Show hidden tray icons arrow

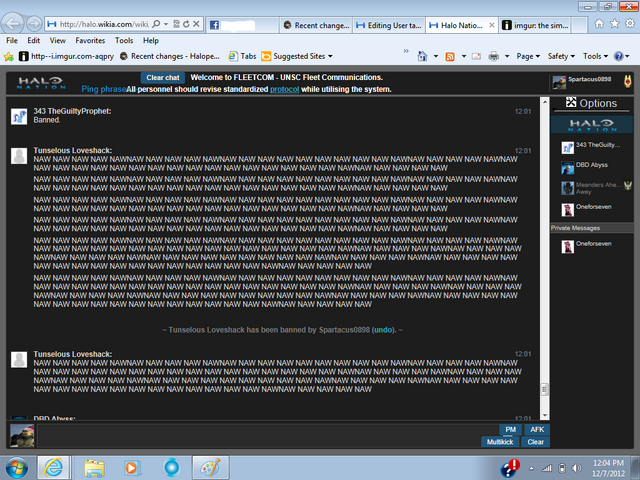[x=531, y=468]
